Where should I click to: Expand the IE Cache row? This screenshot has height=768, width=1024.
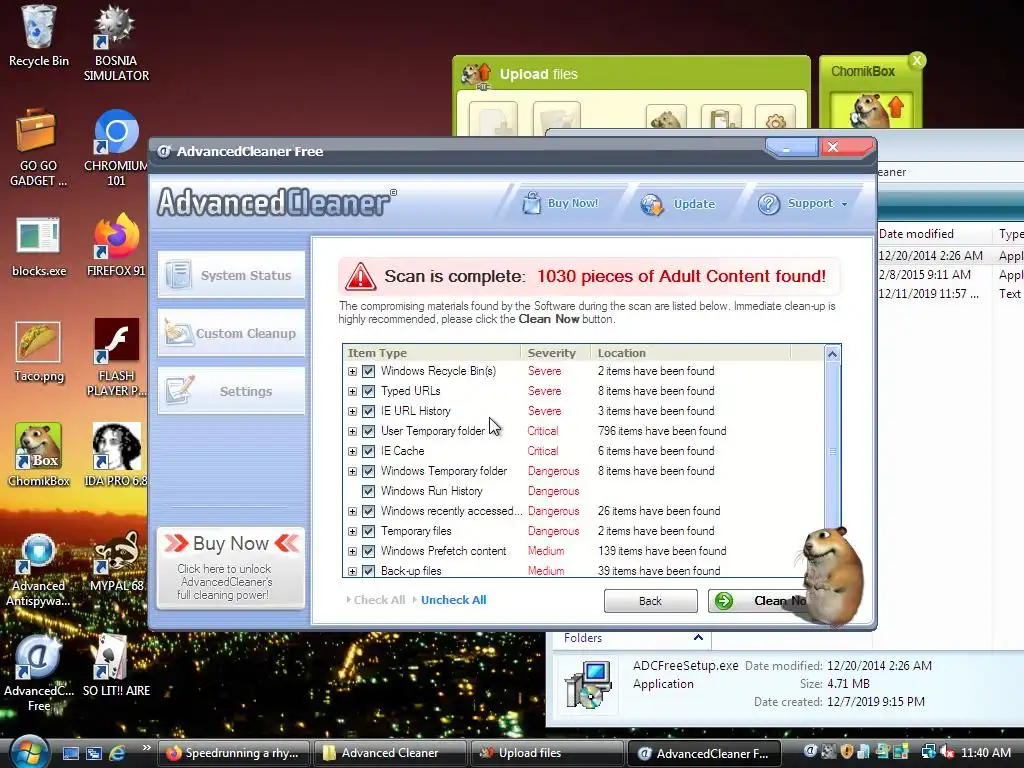click(x=352, y=451)
